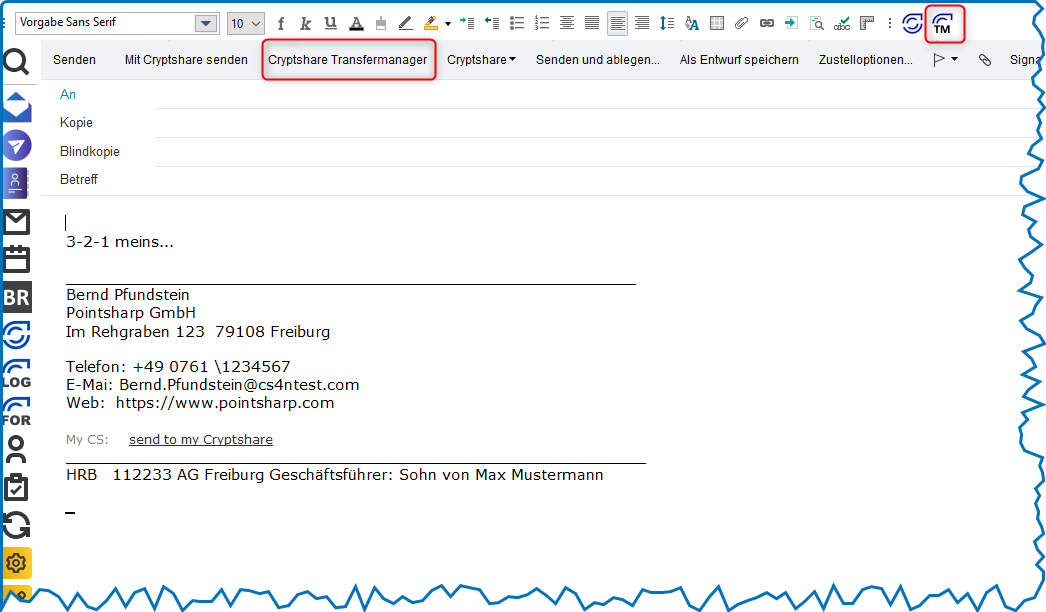The height and width of the screenshot is (612, 1046).
Task: Toggle italic text formatting
Action: coord(306,23)
